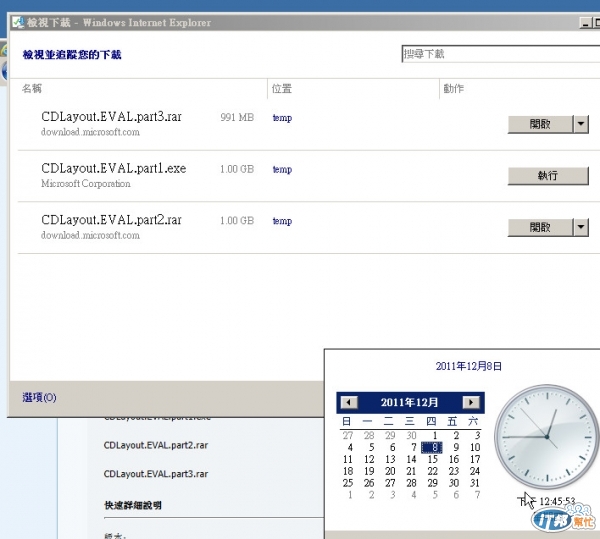
Task: Click the 位置 column header
Action: (x=282, y=89)
